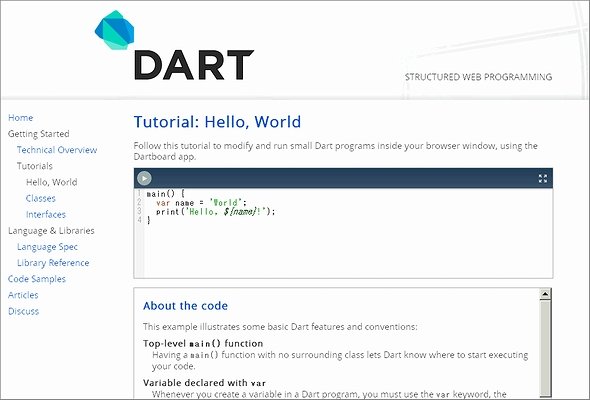The height and width of the screenshot is (400, 590).
Task: Click the scroll-up arrow in About panel
Action: point(545,294)
